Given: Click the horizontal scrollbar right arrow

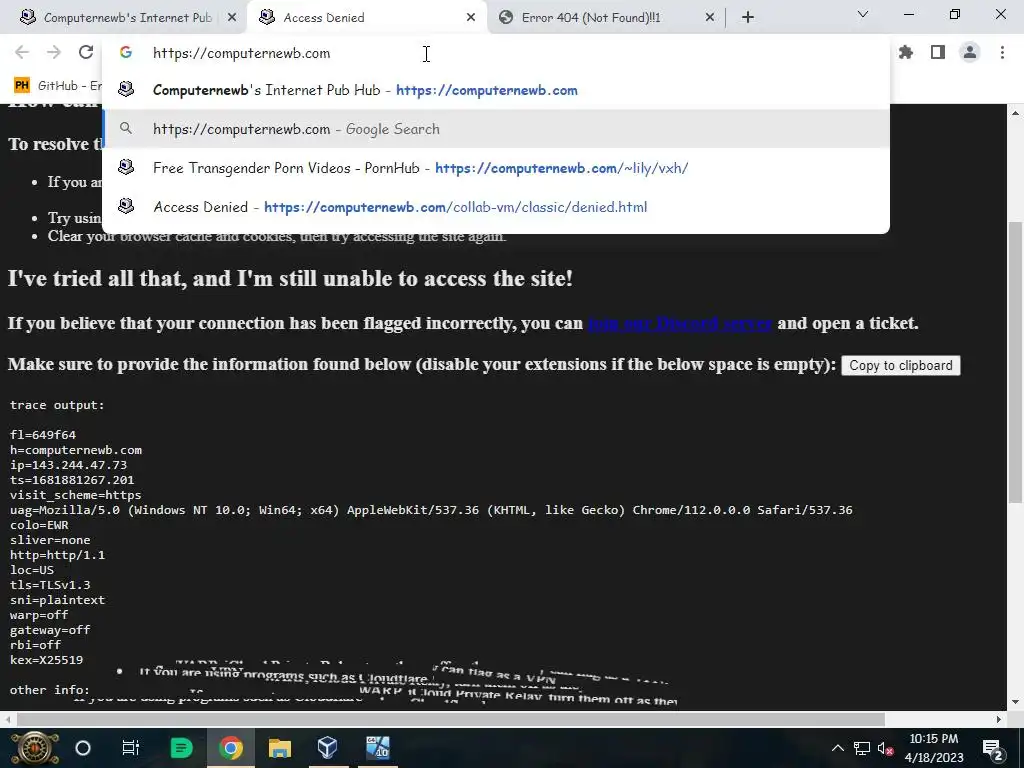Looking at the screenshot, I should (999, 719).
